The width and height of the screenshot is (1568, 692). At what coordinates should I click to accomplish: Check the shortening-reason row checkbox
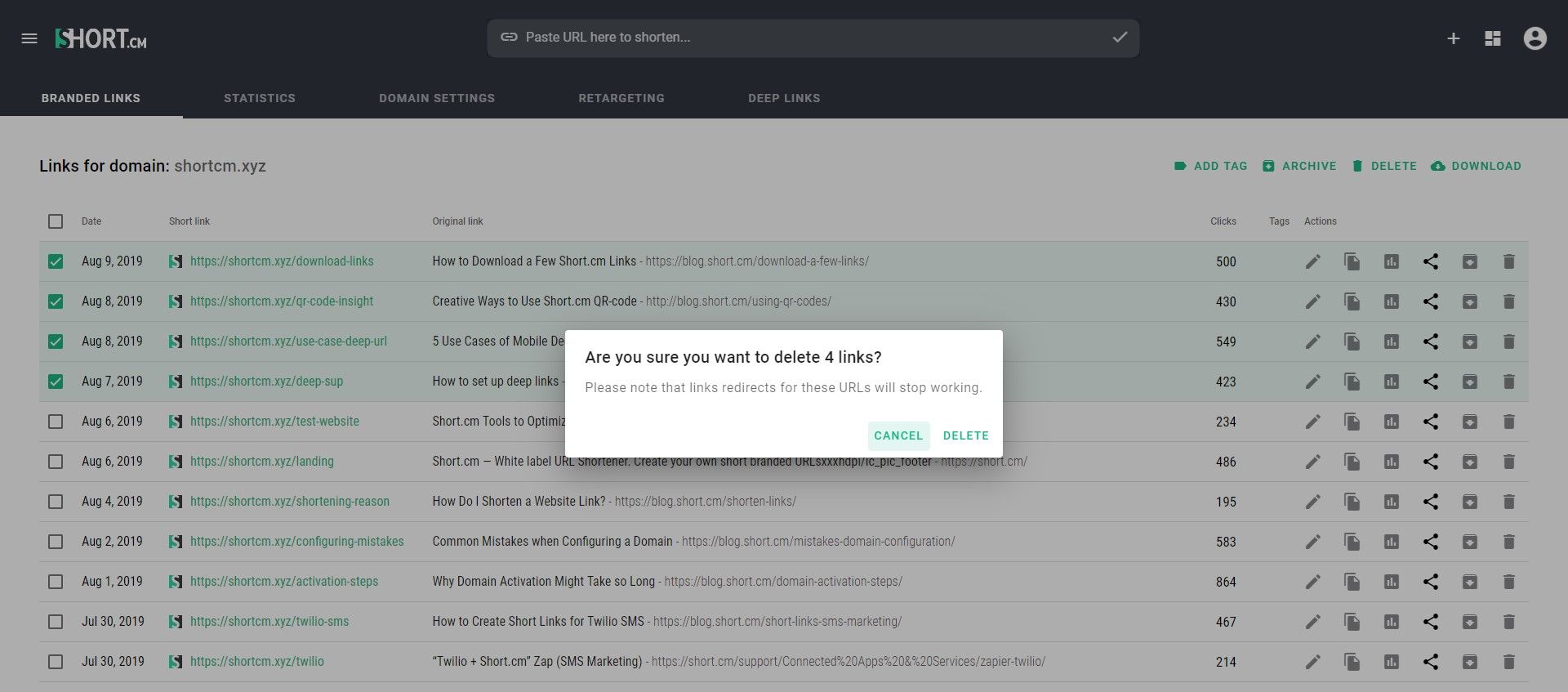(x=55, y=502)
